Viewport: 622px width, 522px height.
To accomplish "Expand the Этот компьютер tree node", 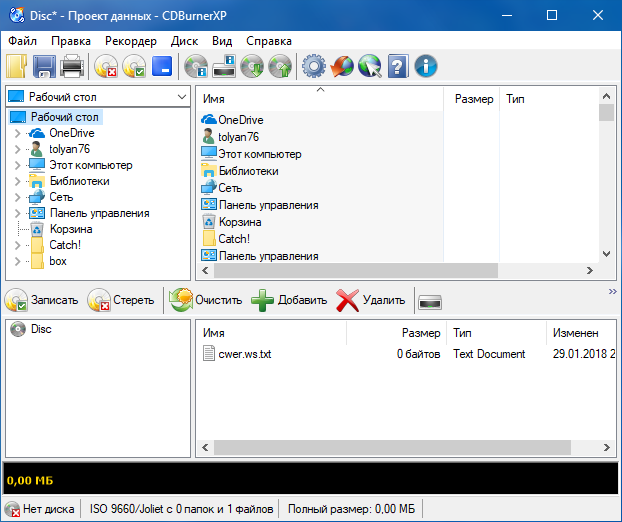I will 17,165.
